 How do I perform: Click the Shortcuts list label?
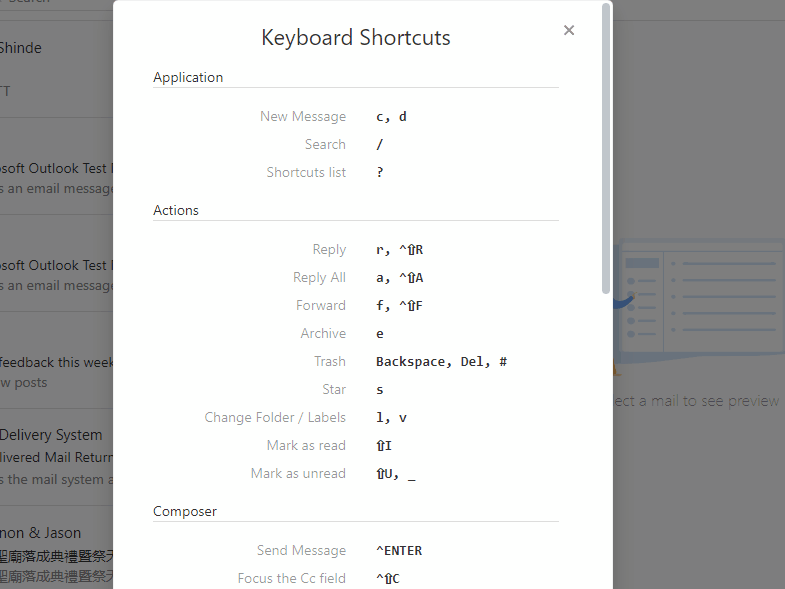[306, 172]
